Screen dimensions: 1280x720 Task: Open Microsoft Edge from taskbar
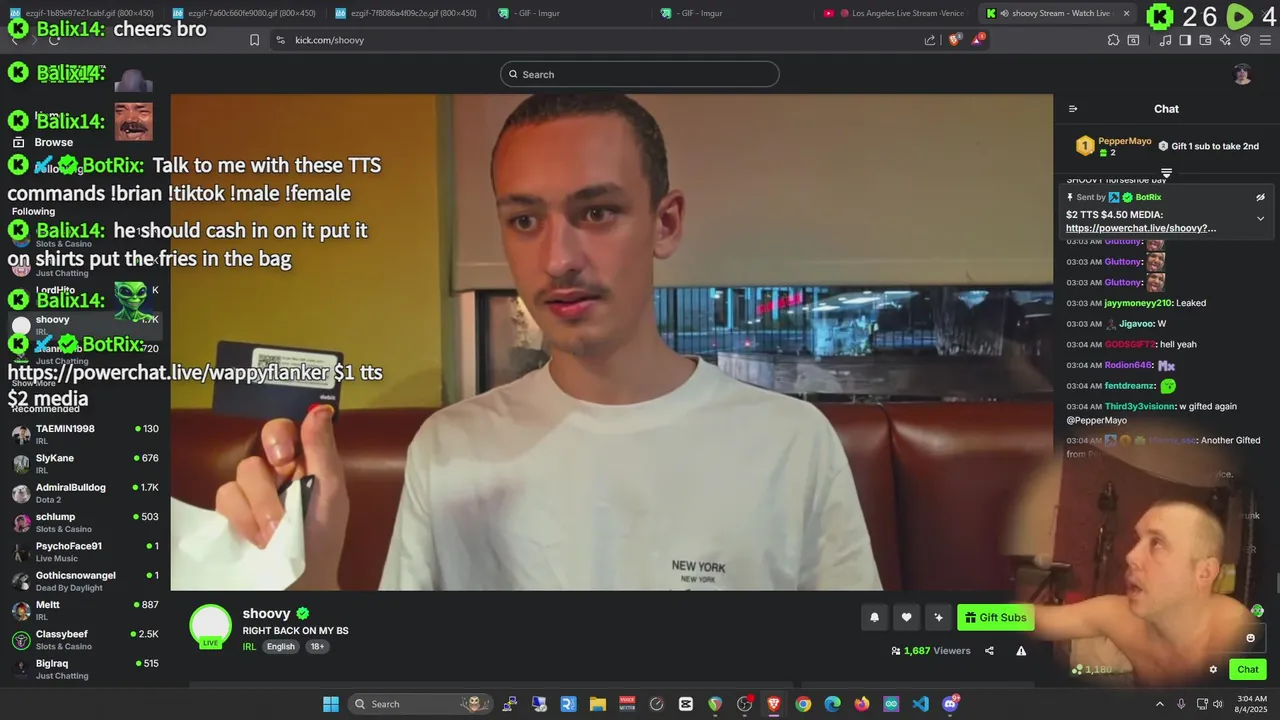[832, 704]
